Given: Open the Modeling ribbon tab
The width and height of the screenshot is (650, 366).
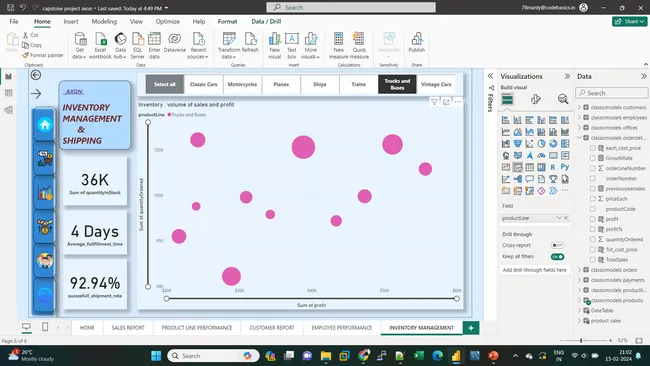Looking at the screenshot, I should click(104, 22).
